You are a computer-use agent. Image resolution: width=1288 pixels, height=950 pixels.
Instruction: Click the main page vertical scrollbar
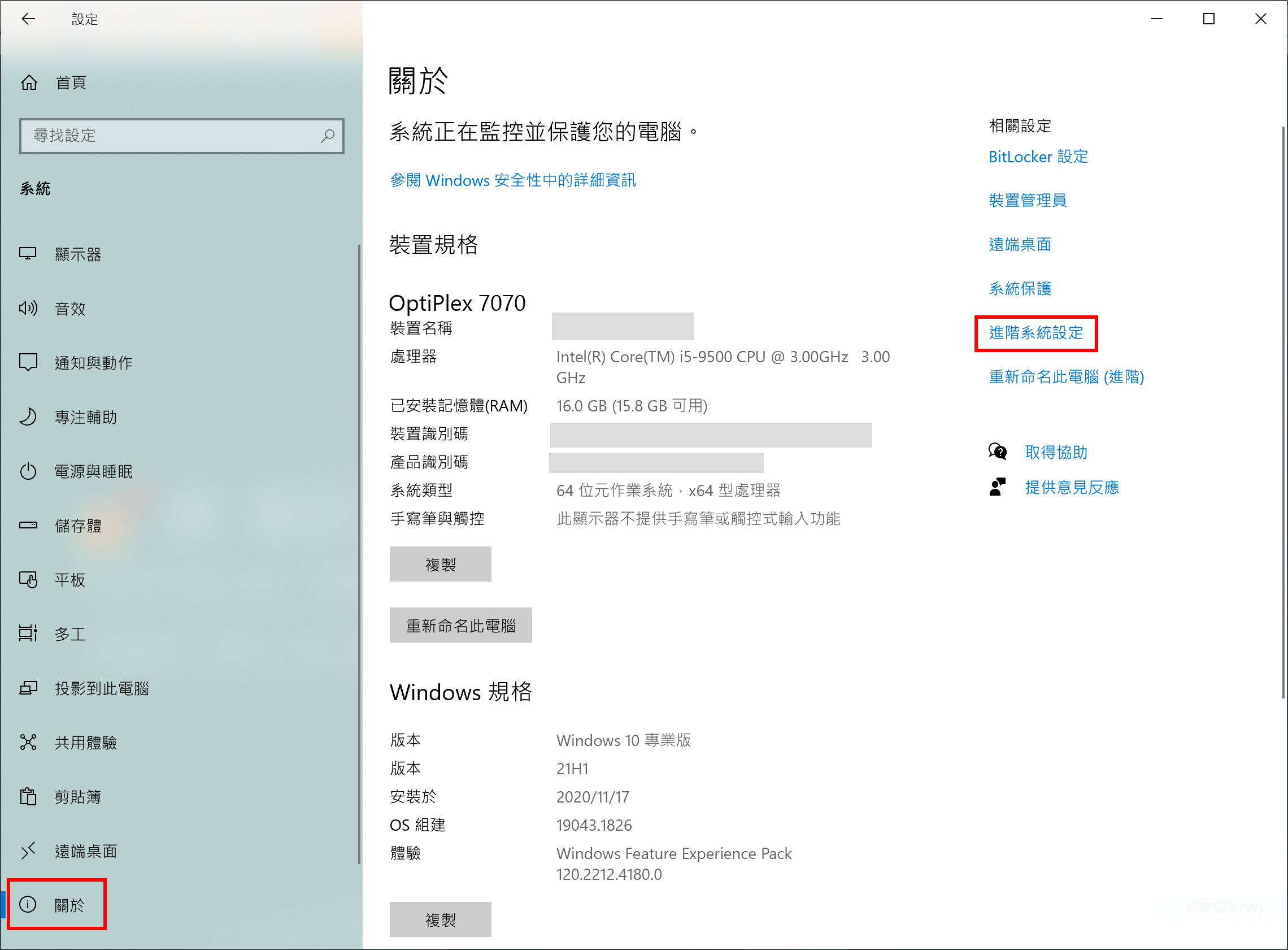[x=1283, y=413]
